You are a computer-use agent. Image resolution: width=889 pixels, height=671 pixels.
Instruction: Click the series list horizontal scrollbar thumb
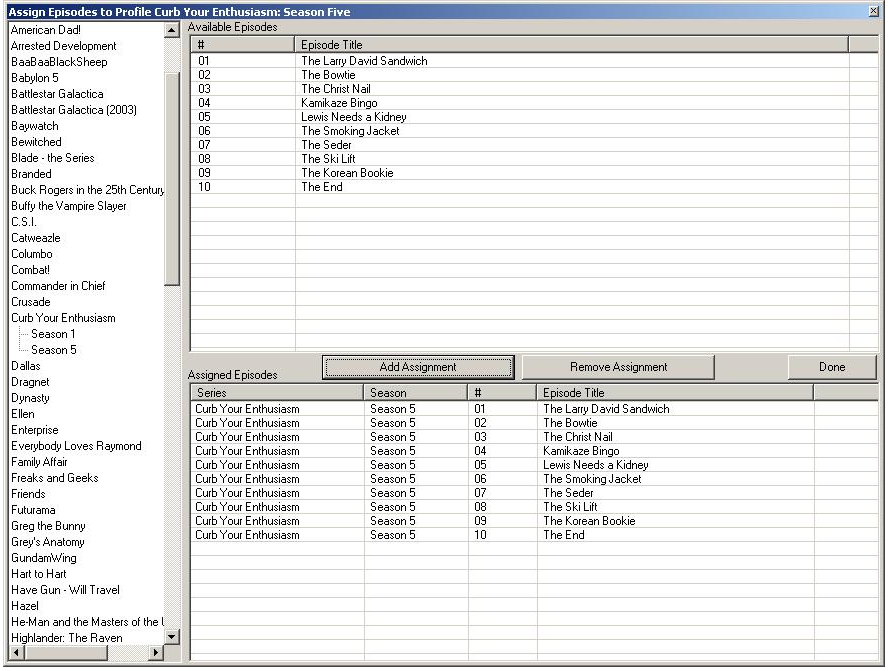[x=66, y=653]
